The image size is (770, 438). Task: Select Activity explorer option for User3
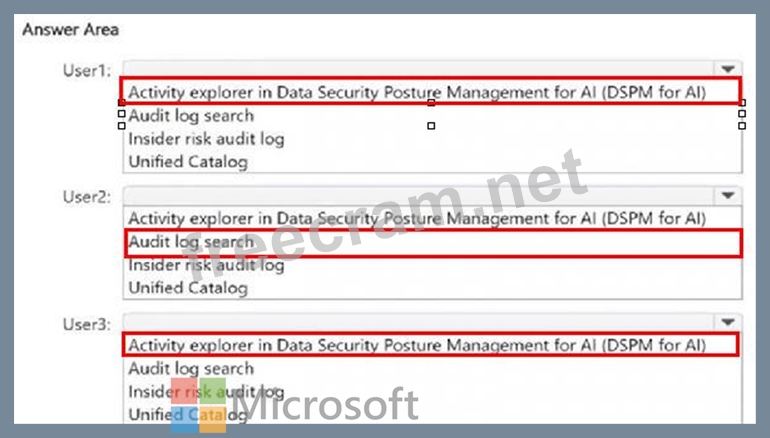click(x=417, y=345)
